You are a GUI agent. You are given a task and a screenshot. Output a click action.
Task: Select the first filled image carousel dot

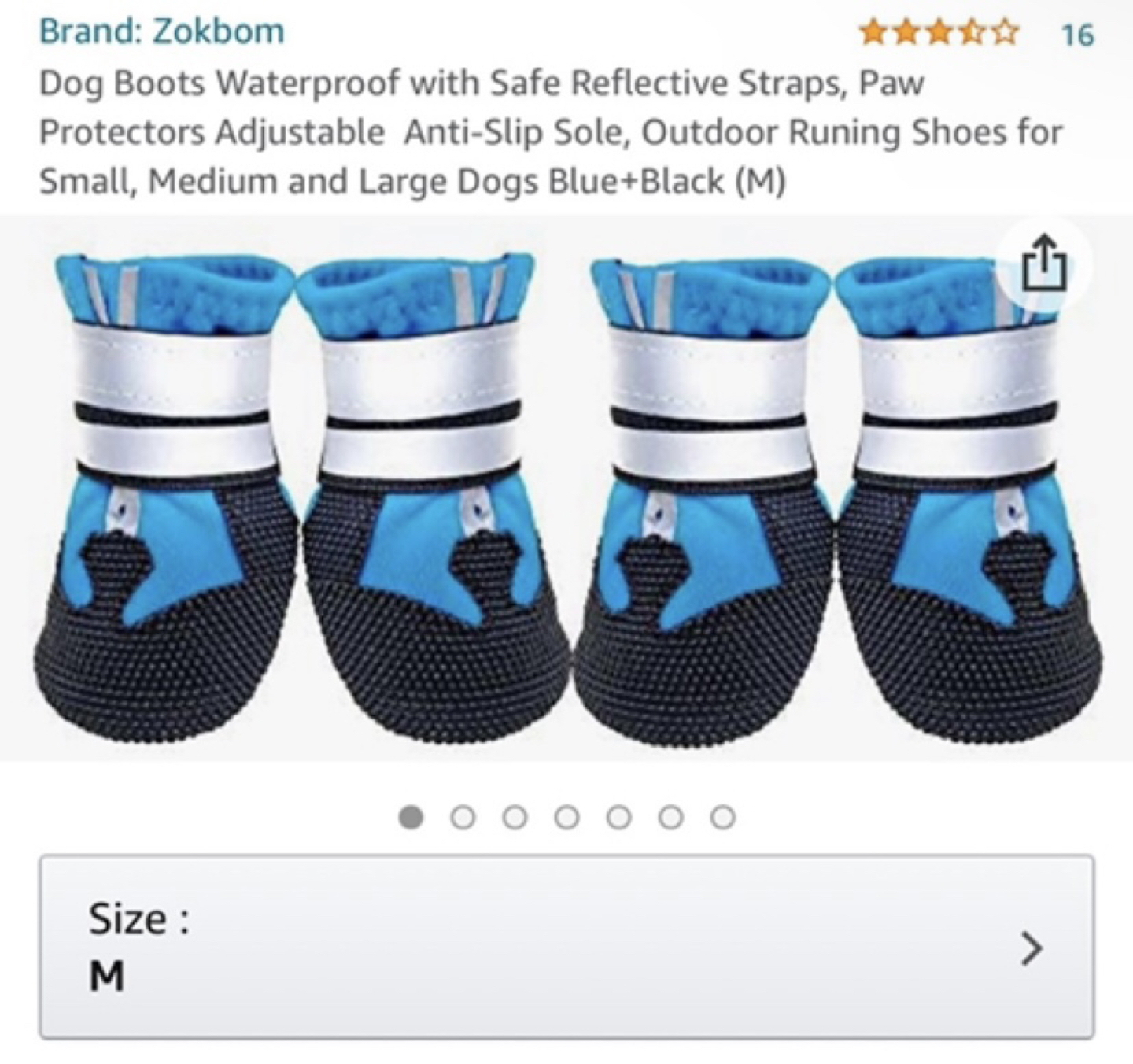click(x=411, y=818)
